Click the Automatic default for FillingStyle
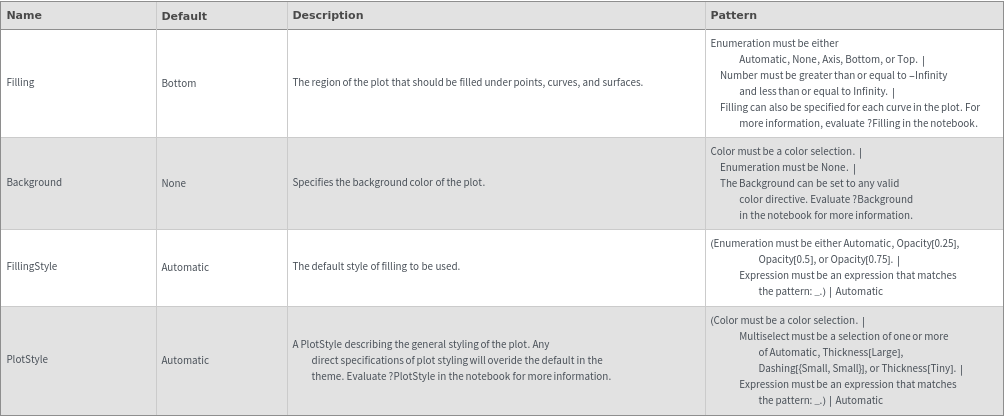The image size is (1004, 418). coord(185,267)
